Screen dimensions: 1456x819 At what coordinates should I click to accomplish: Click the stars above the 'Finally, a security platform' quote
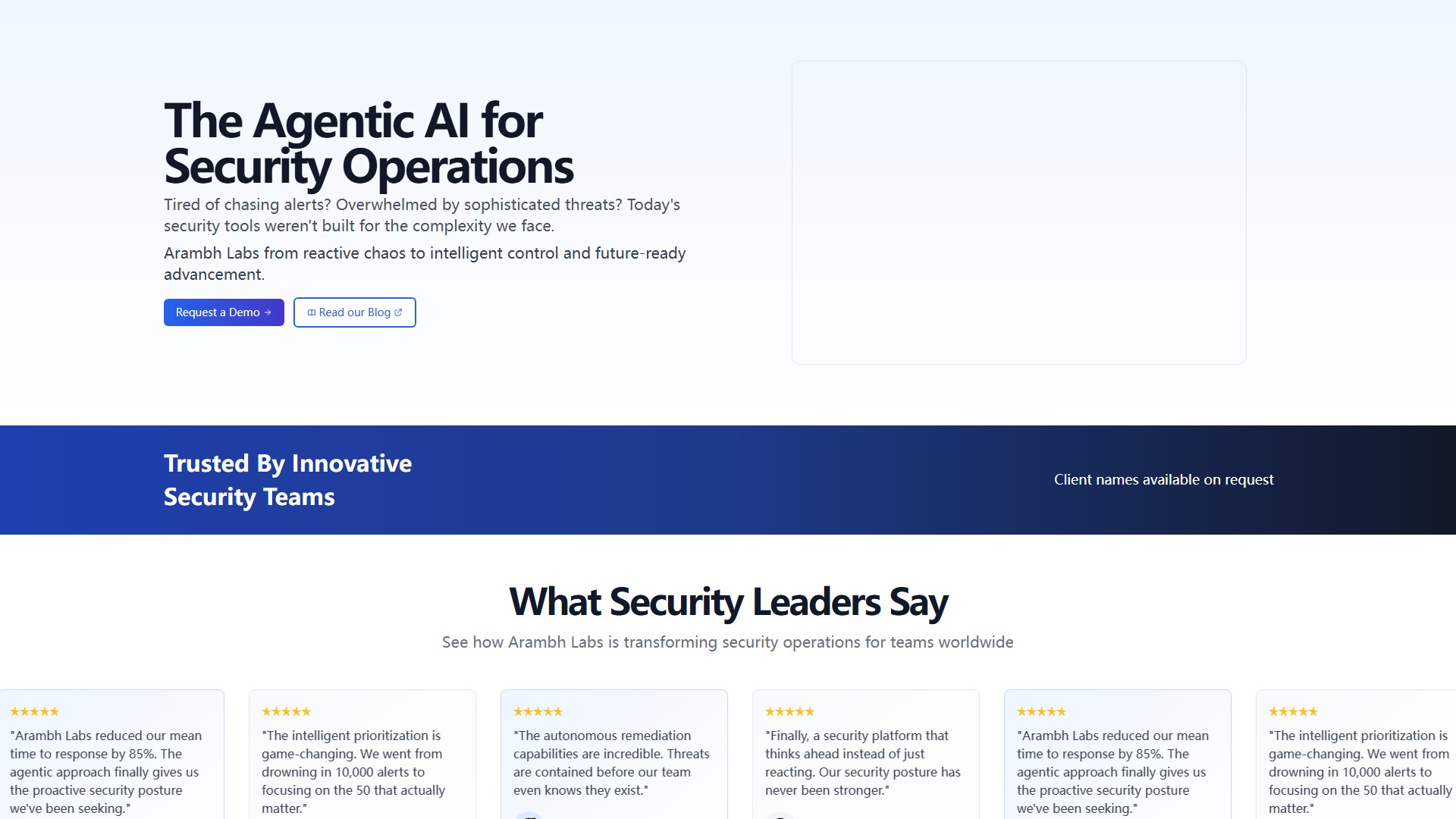tap(789, 711)
